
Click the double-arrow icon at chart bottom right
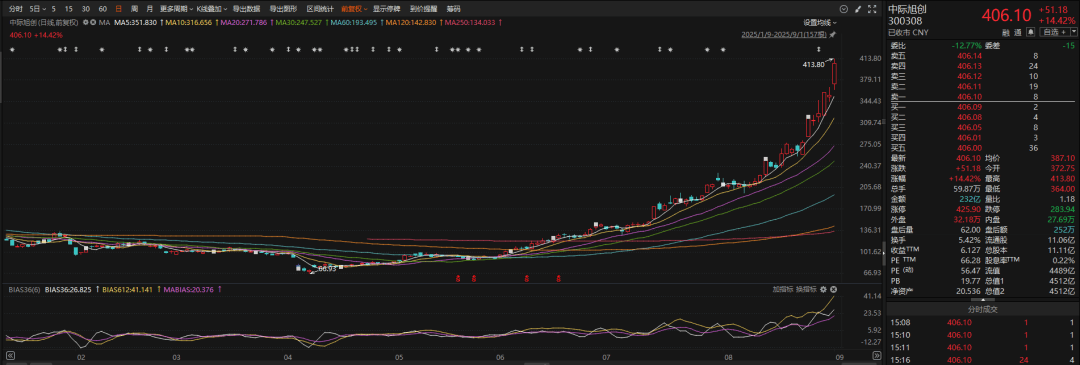tap(877, 355)
